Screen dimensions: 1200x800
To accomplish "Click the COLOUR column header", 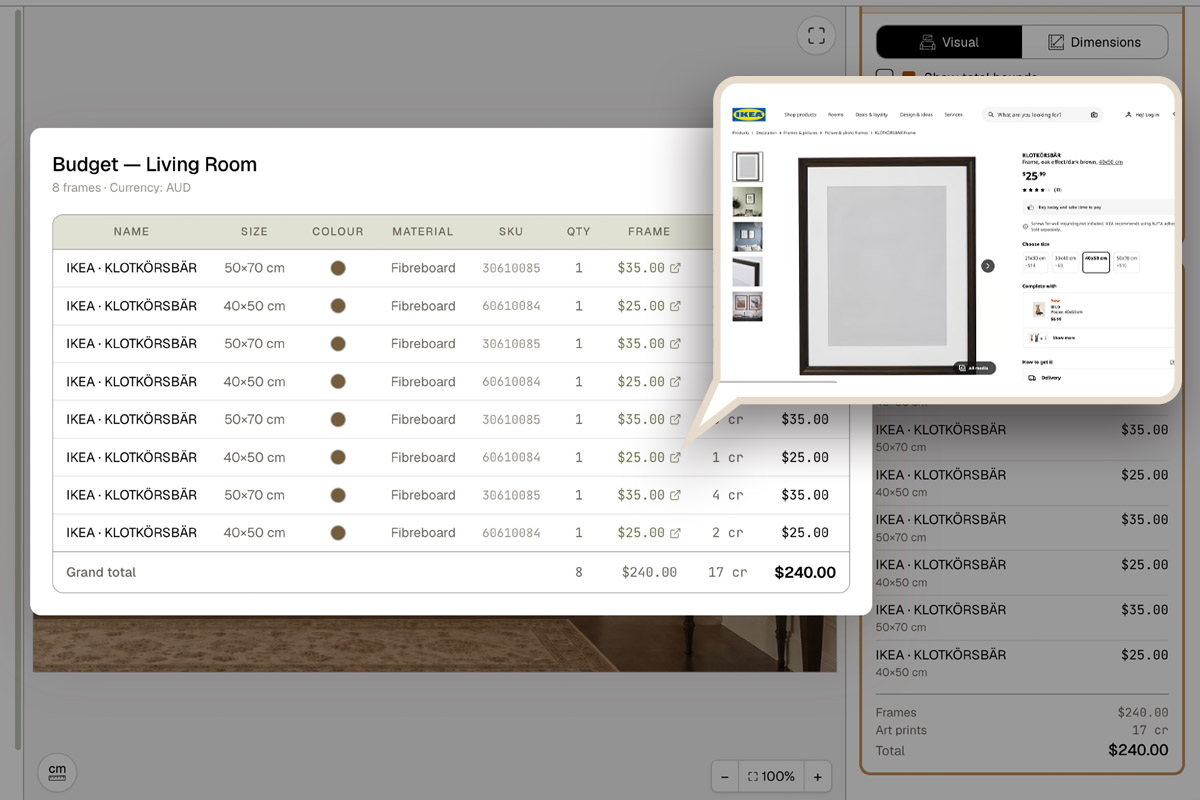I will pos(338,231).
